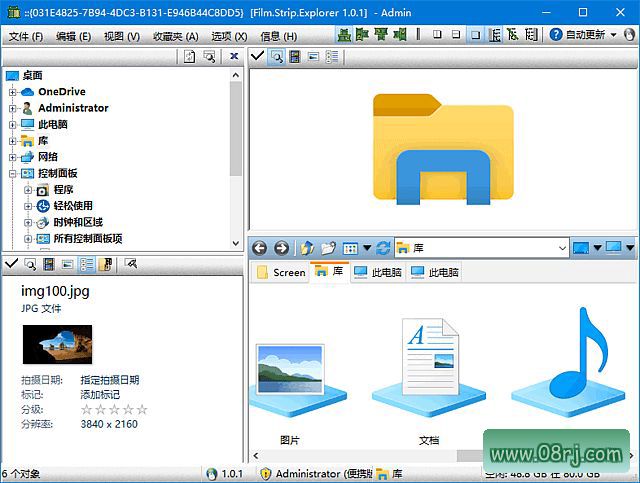Image resolution: width=640 pixels, height=483 pixels.
Task: Click the filmstrip icon in preview toolbar
Action: [295, 57]
